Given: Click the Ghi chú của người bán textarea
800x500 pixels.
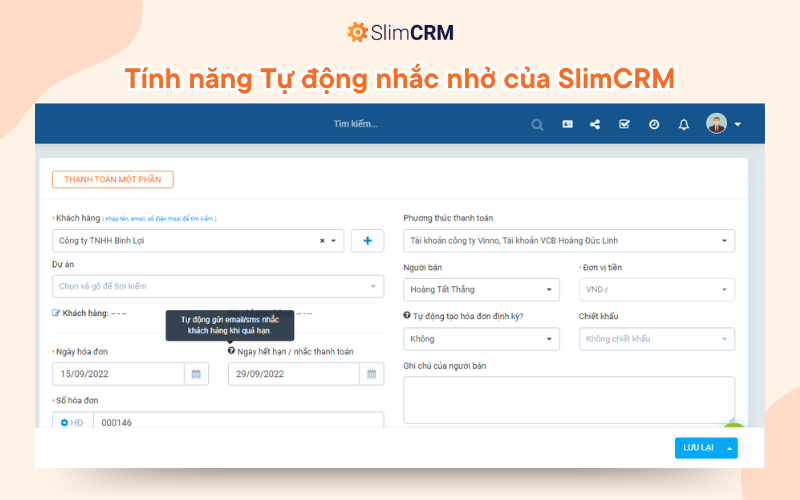Looking at the screenshot, I should tap(569, 400).
